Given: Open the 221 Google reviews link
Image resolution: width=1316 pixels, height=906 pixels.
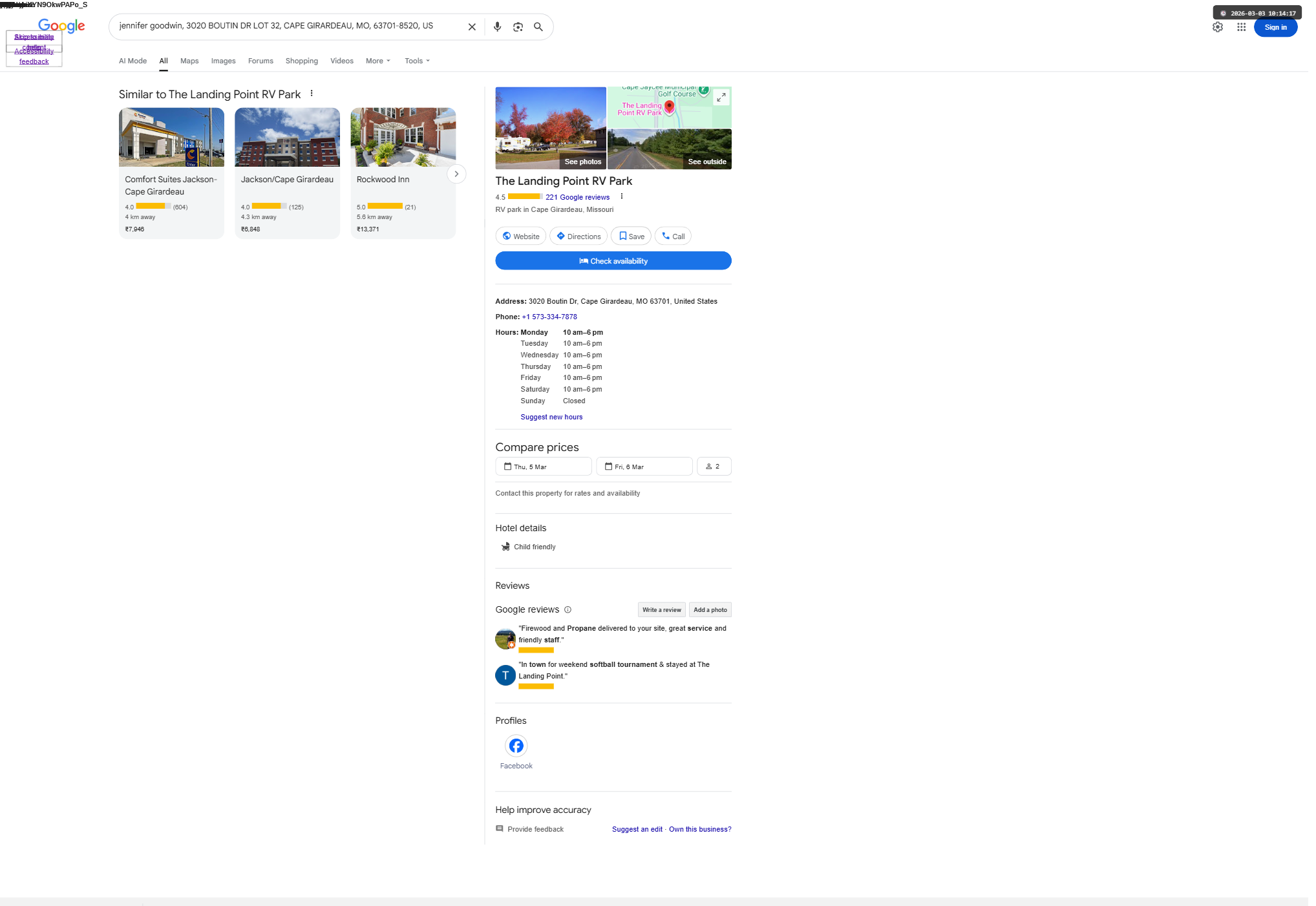Looking at the screenshot, I should click(577, 197).
